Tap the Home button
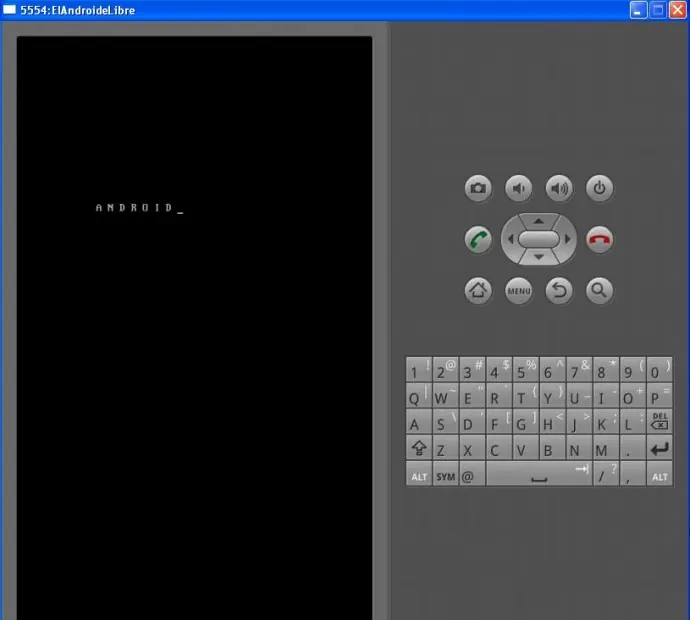Viewport: 690px width, 620px height. [478, 290]
